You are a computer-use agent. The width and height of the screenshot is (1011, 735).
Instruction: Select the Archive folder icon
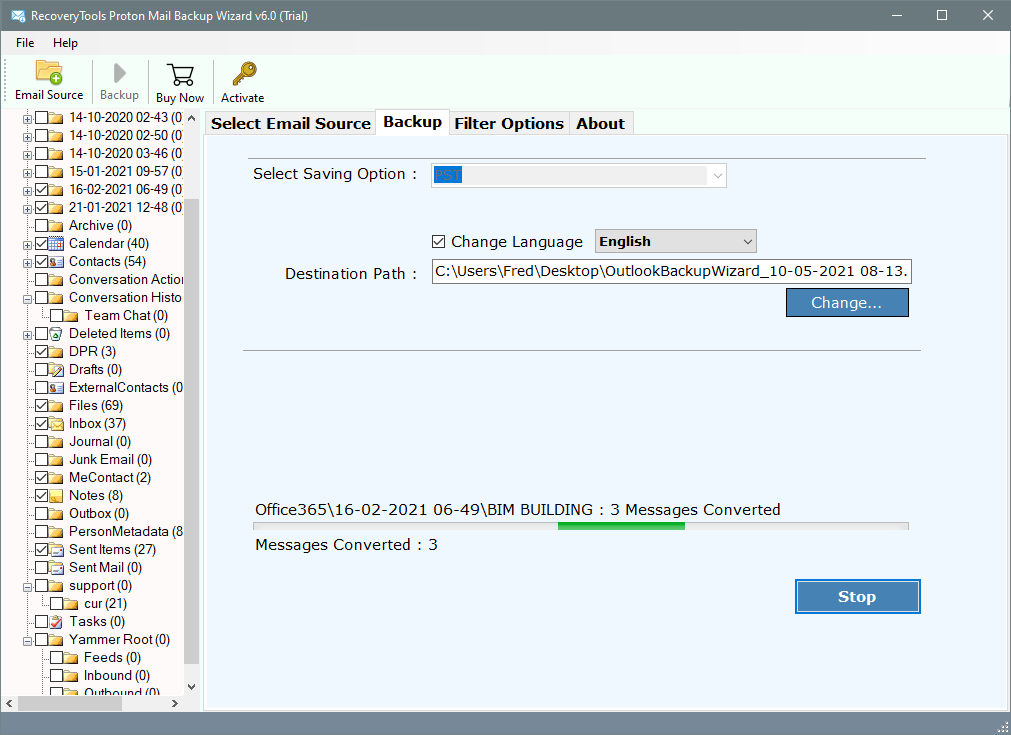(56, 226)
